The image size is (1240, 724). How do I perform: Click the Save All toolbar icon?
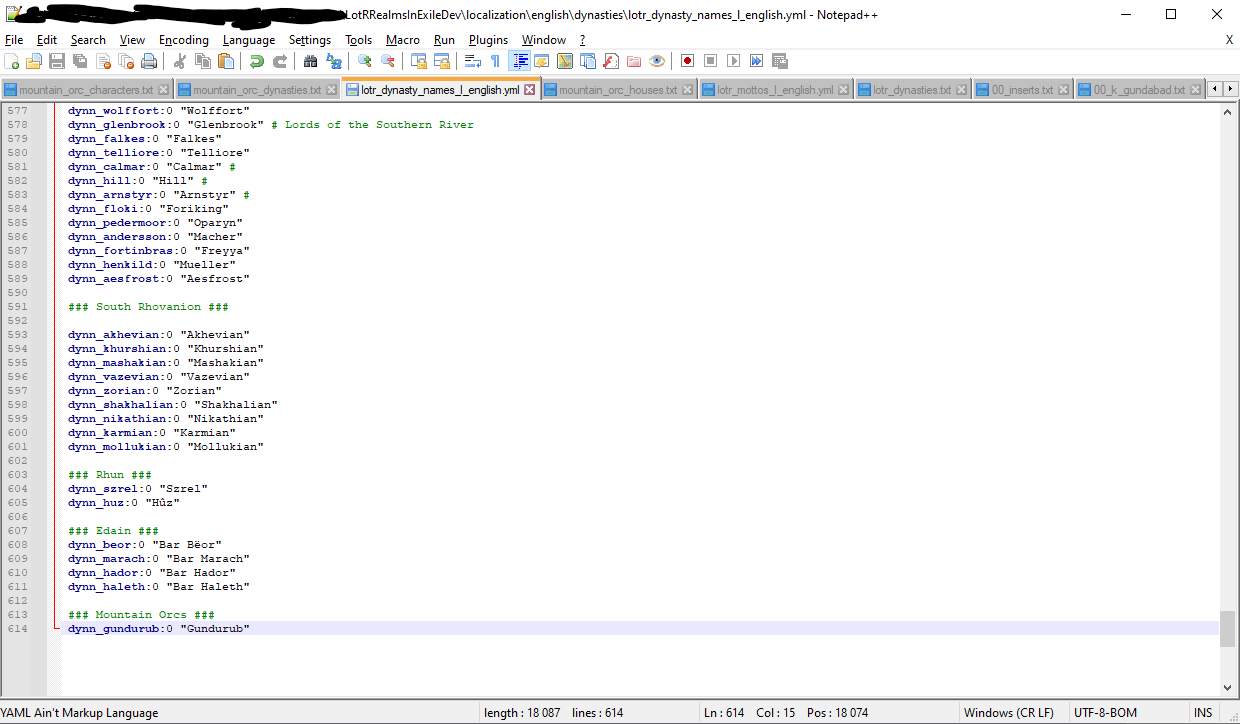click(80, 61)
